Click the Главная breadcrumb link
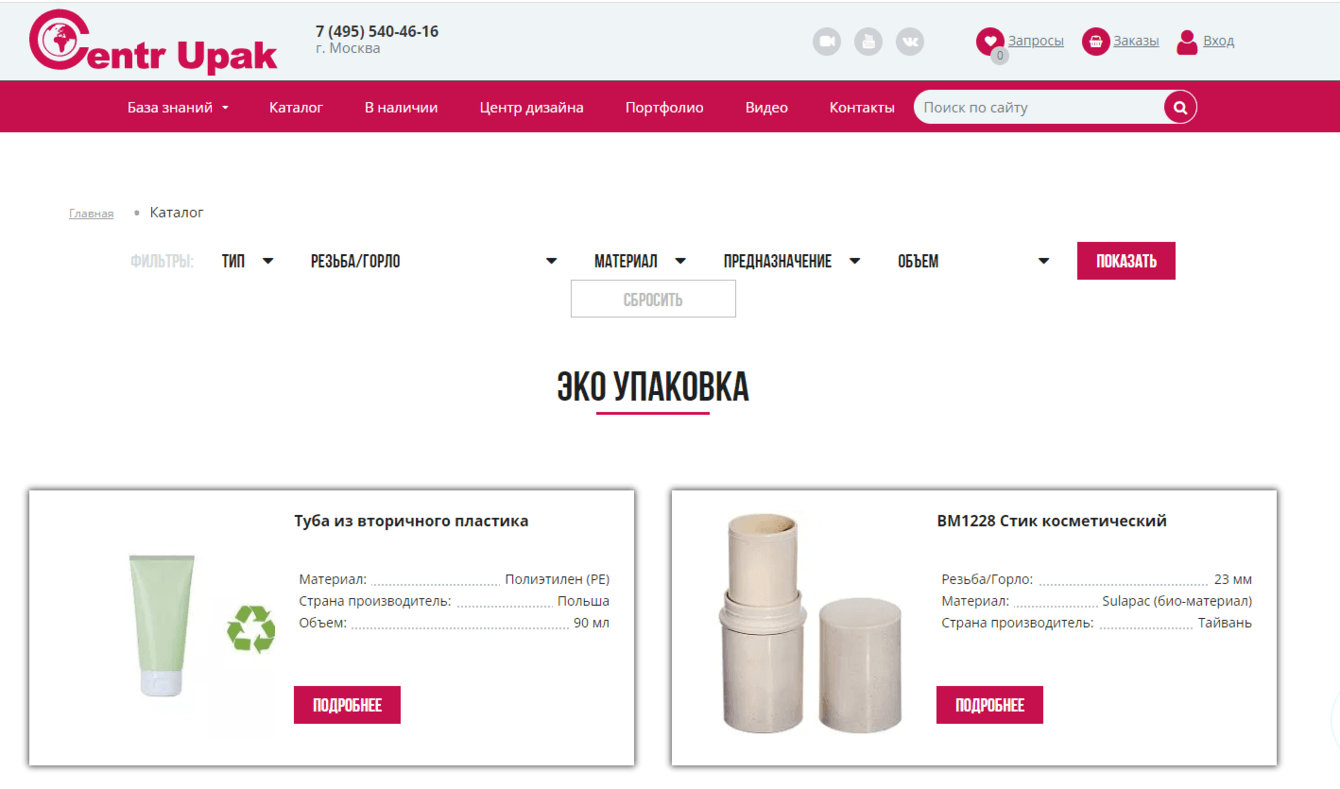1340x789 pixels. [x=91, y=213]
